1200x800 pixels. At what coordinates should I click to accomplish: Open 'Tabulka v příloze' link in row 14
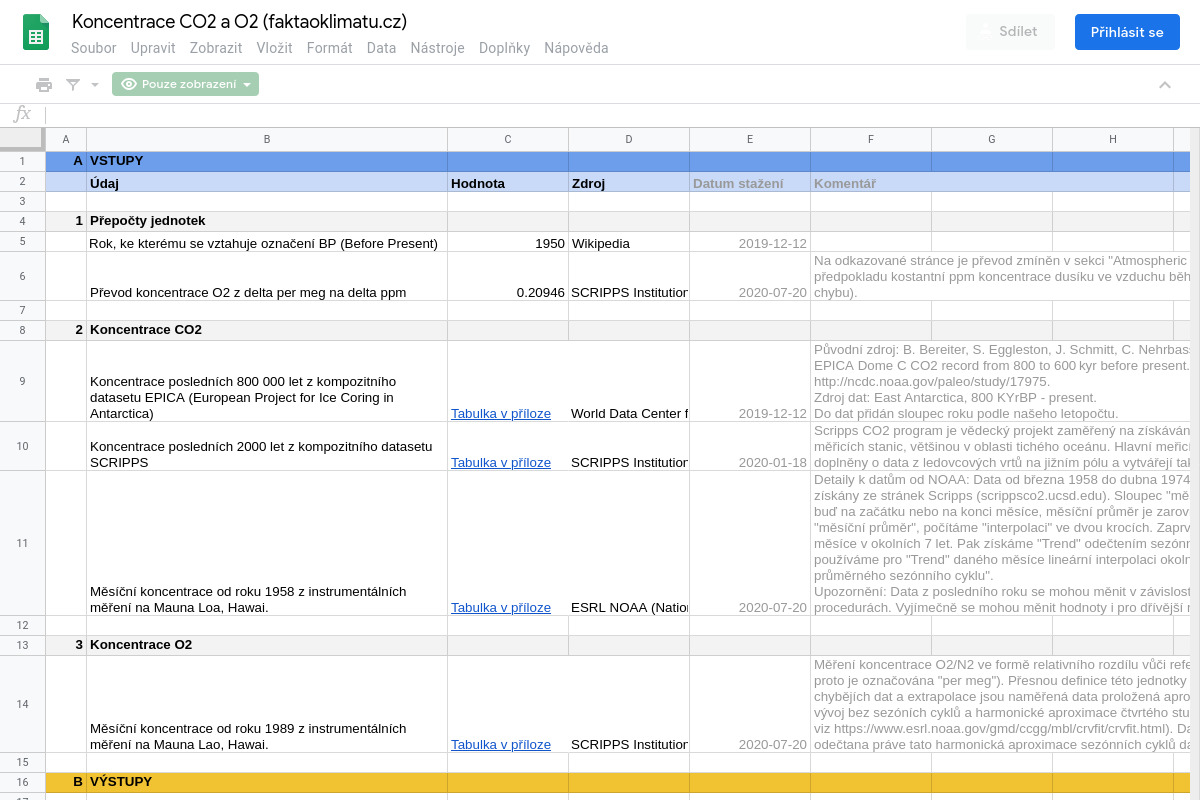click(x=501, y=744)
